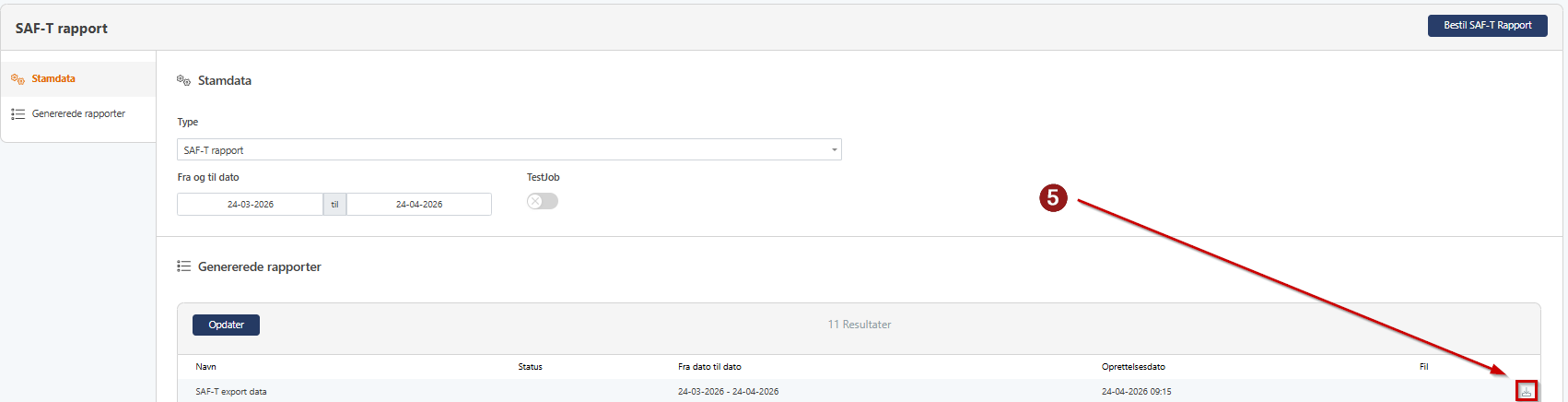Download the SAF-T export data file

click(x=1527, y=392)
